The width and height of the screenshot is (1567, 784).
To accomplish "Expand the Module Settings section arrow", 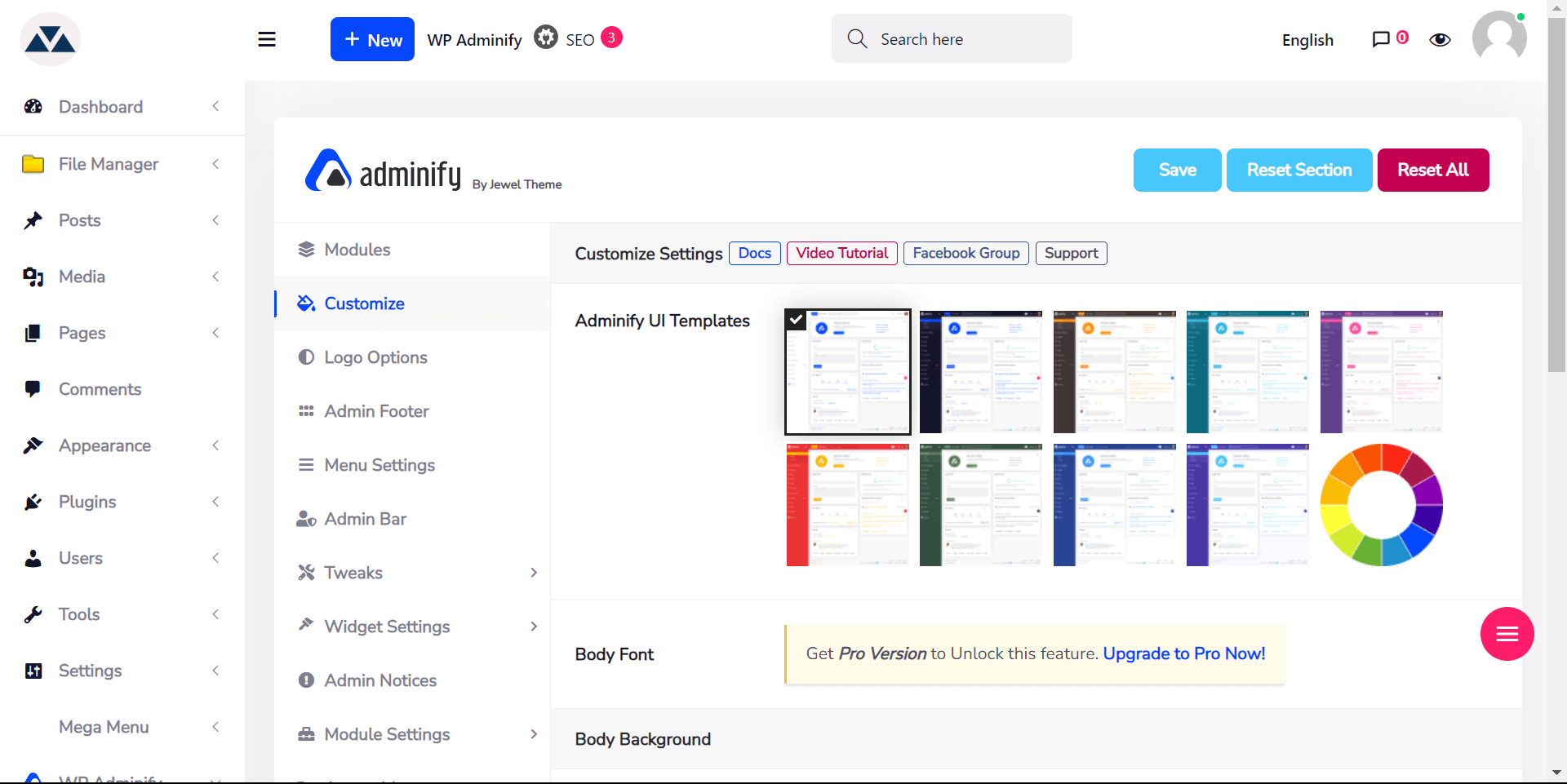I will click(x=534, y=734).
